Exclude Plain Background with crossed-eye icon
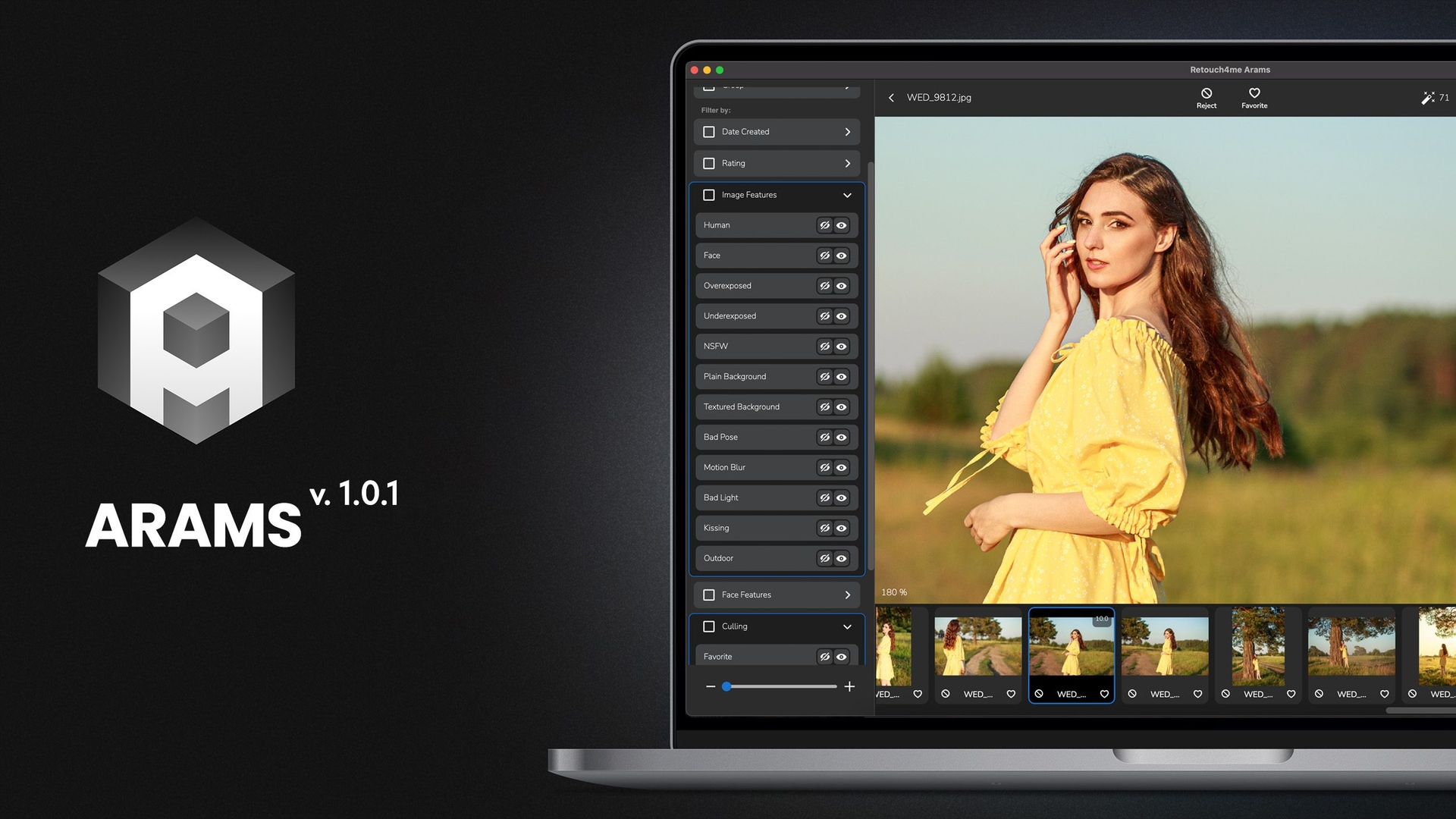 point(825,377)
